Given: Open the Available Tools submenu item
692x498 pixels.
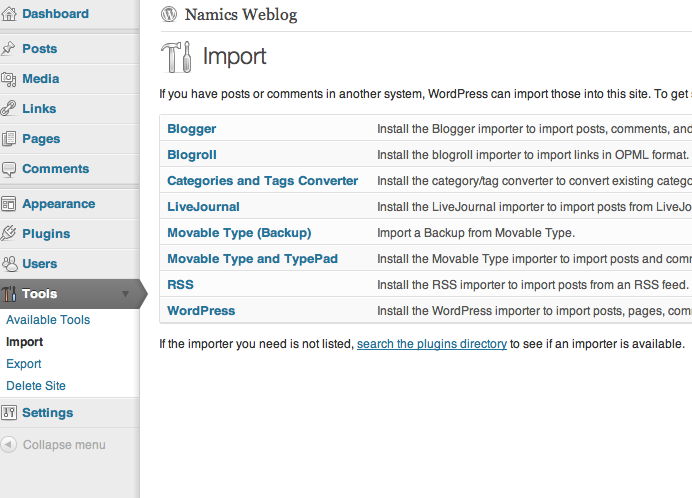Looking at the screenshot, I should click(48, 320).
